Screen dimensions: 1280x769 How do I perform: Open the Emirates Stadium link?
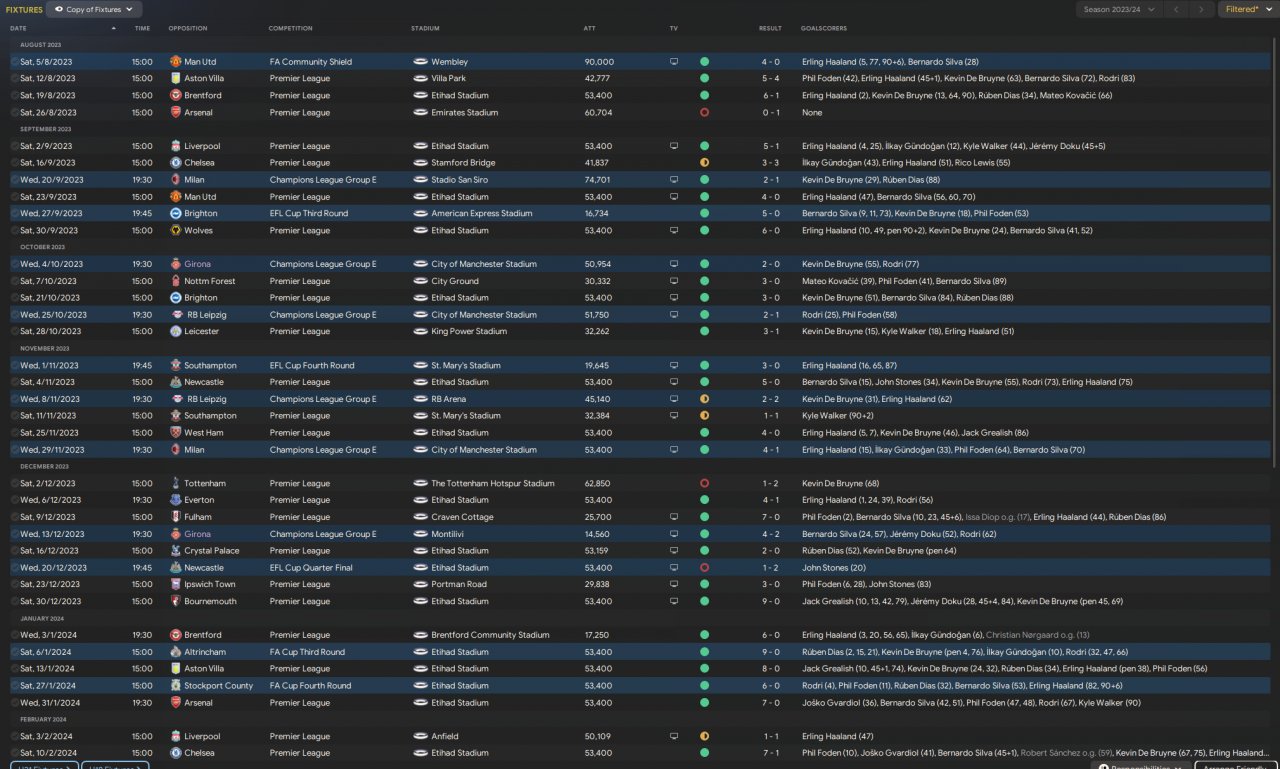tap(464, 113)
